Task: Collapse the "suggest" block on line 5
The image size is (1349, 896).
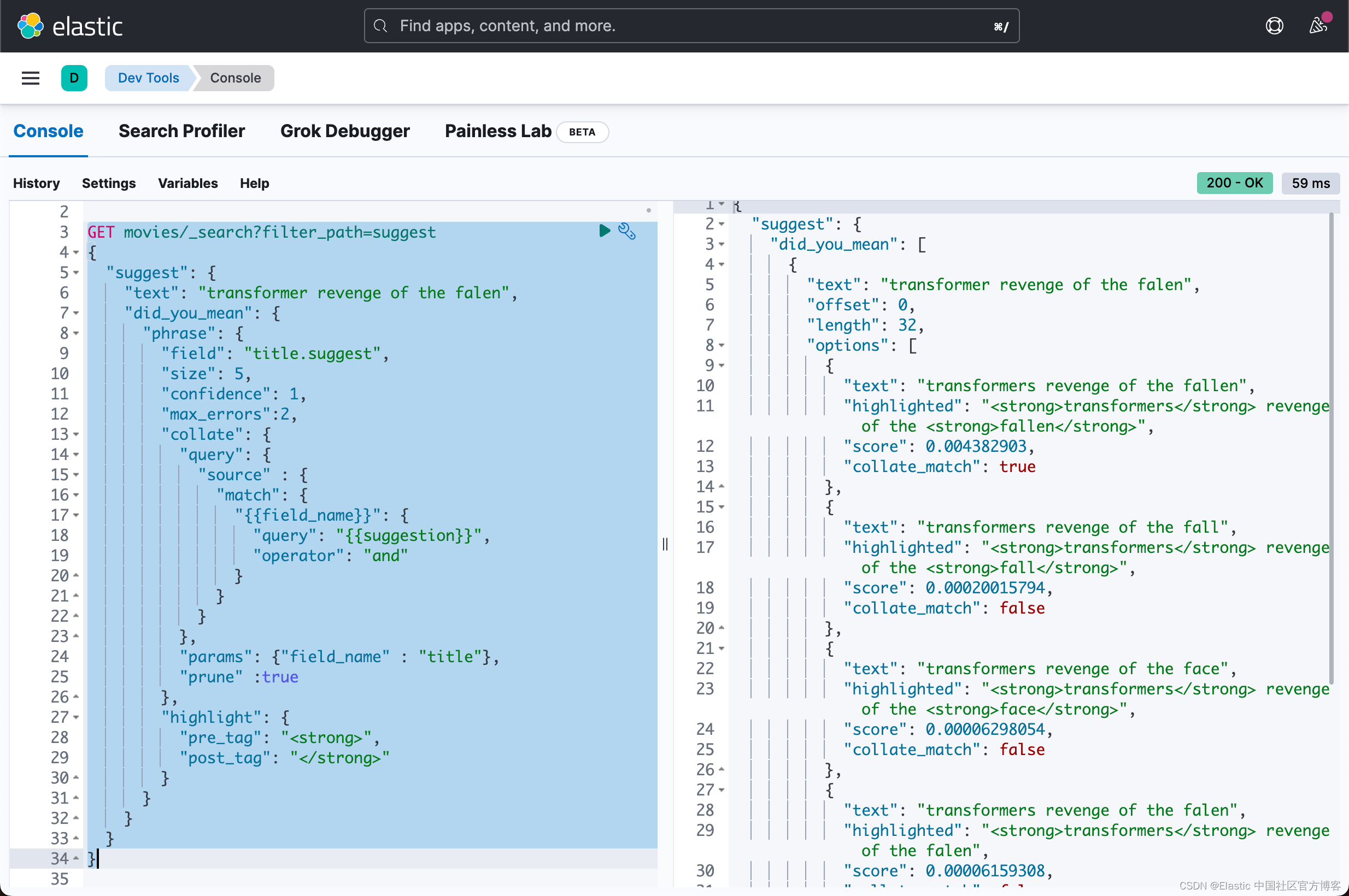Action: pos(76,273)
